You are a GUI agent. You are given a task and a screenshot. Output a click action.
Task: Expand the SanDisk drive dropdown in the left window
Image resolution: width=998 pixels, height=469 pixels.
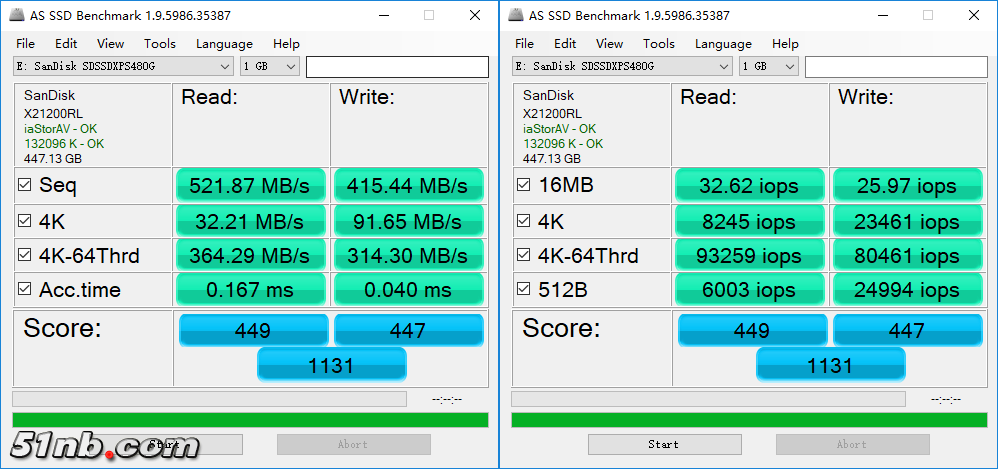tap(224, 66)
